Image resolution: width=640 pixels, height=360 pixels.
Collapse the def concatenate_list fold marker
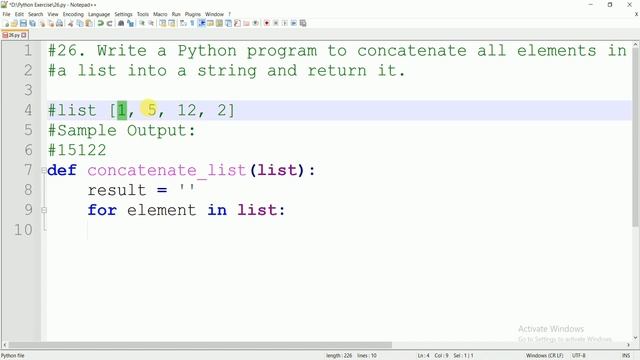pos(44,170)
